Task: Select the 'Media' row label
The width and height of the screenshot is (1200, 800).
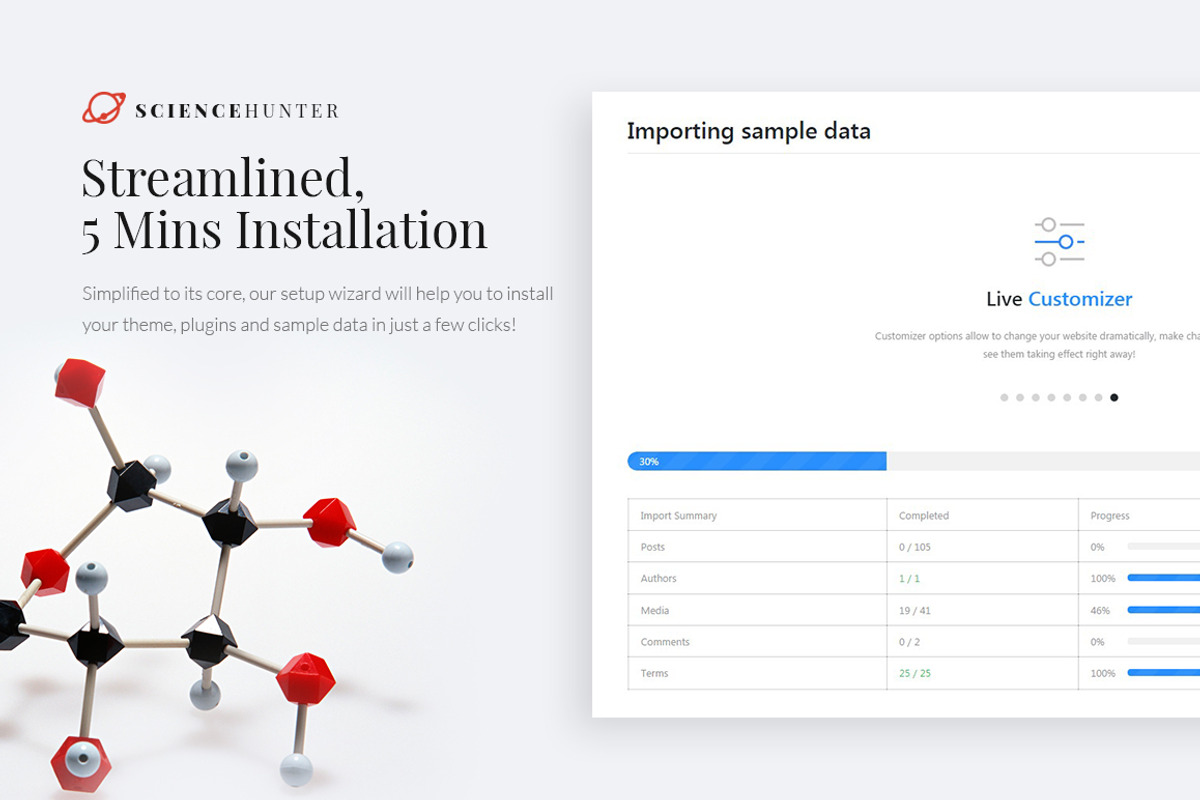Action: [655, 610]
